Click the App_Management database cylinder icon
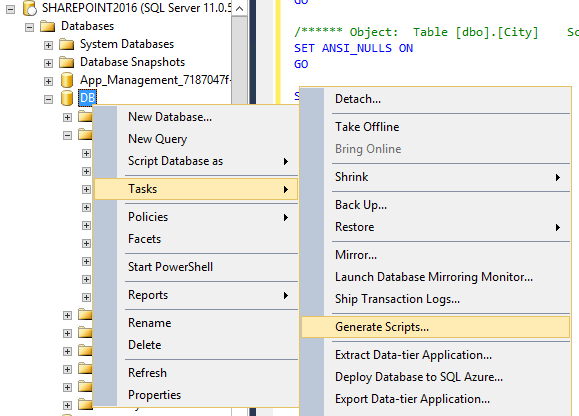The height and width of the screenshot is (416, 579). [66, 80]
